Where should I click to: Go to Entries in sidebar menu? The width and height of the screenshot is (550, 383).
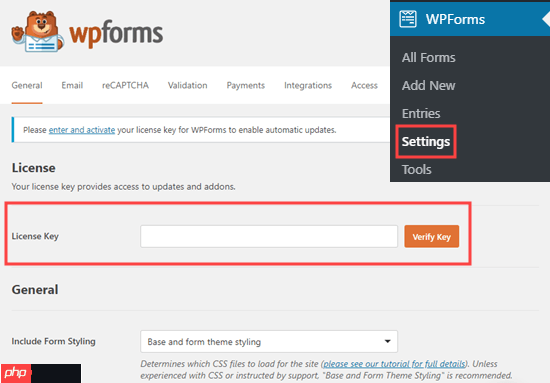421,114
